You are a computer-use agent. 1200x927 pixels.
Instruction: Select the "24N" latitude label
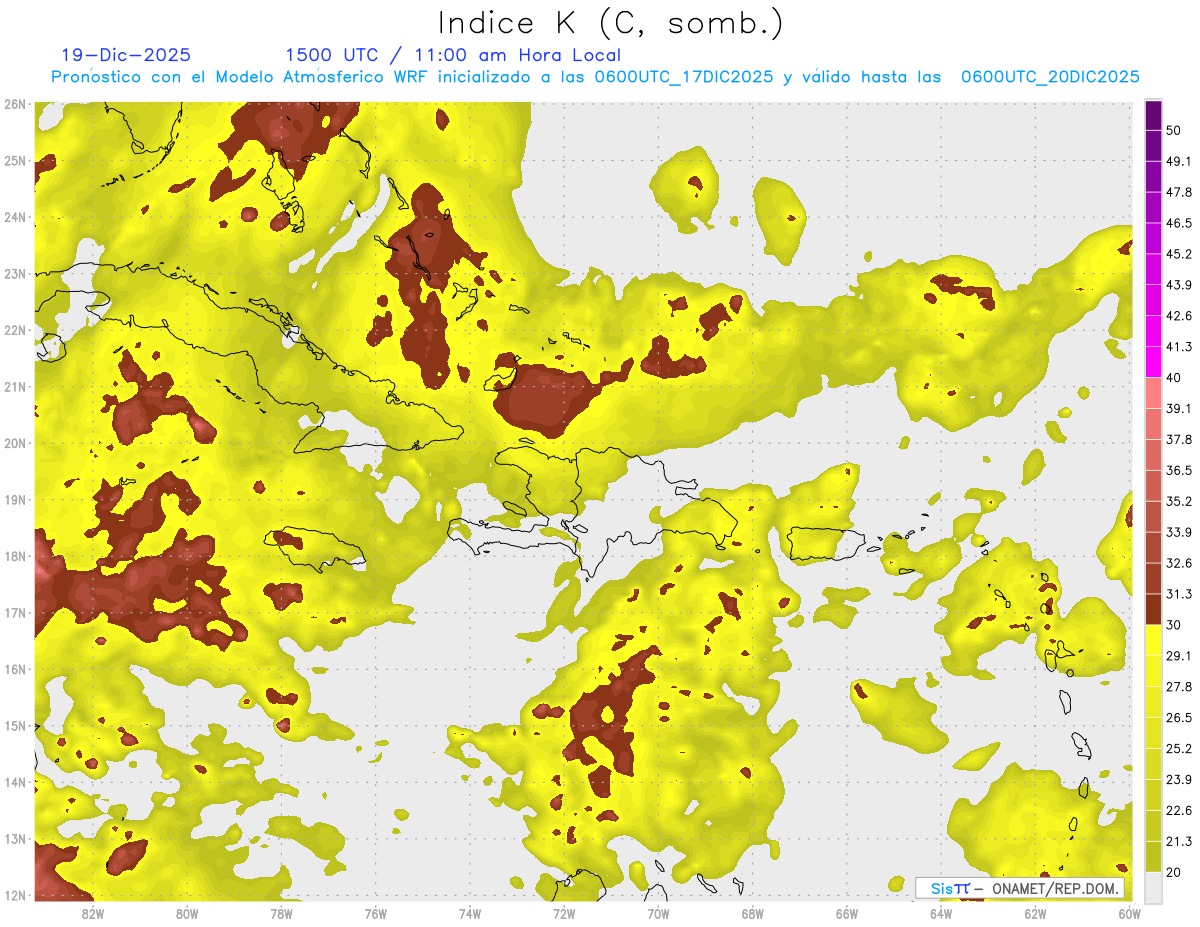click(15, 217)
